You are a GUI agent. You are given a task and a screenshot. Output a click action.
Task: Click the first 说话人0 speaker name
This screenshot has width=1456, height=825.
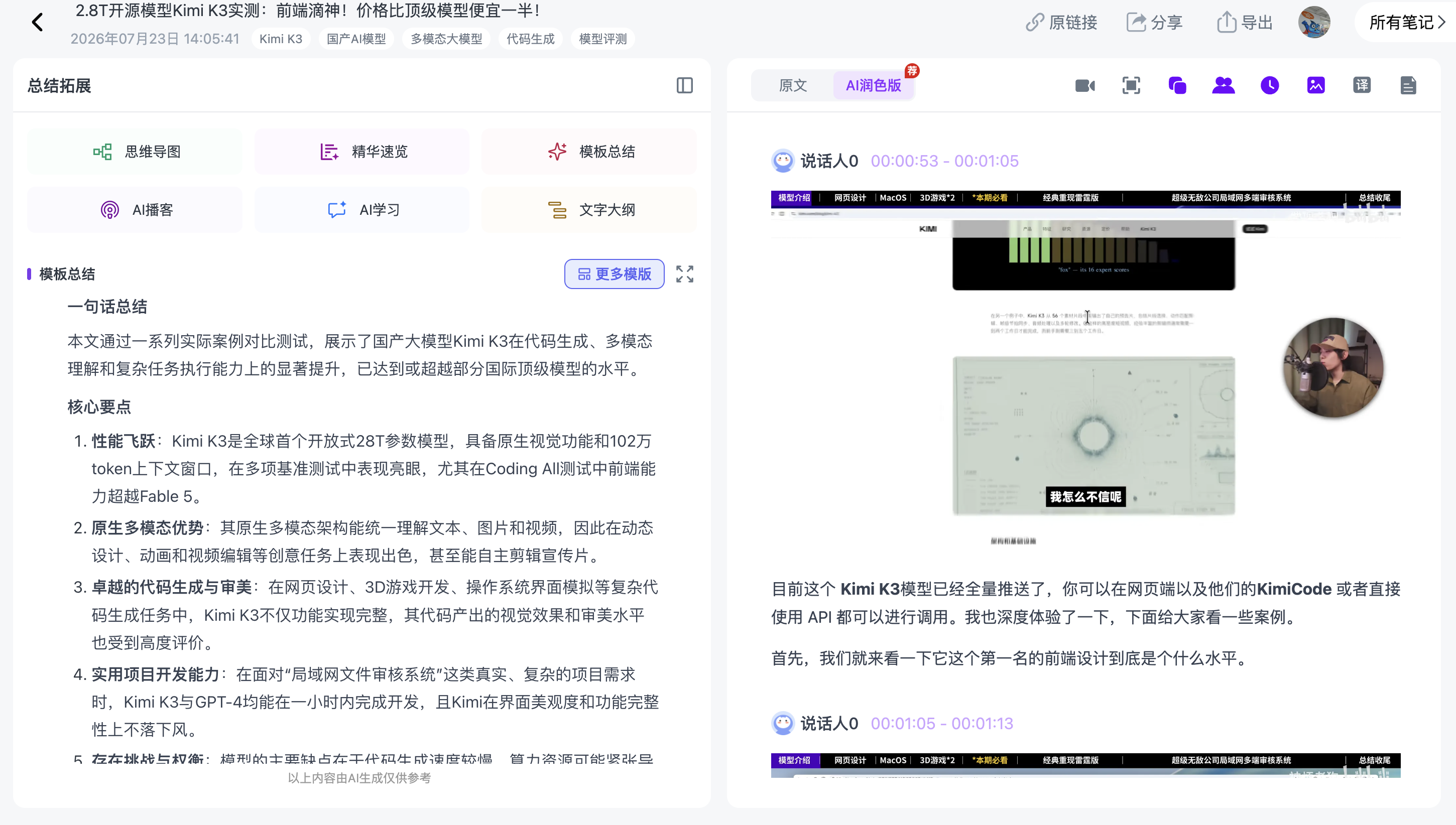829,161
